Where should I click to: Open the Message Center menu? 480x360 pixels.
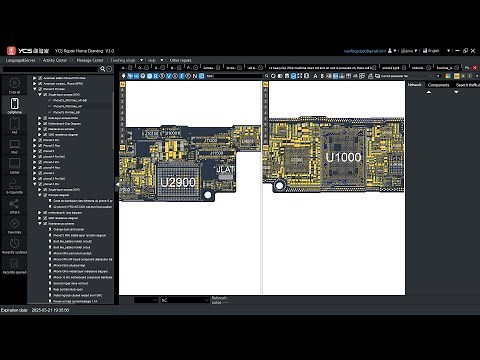pos(90,60)
